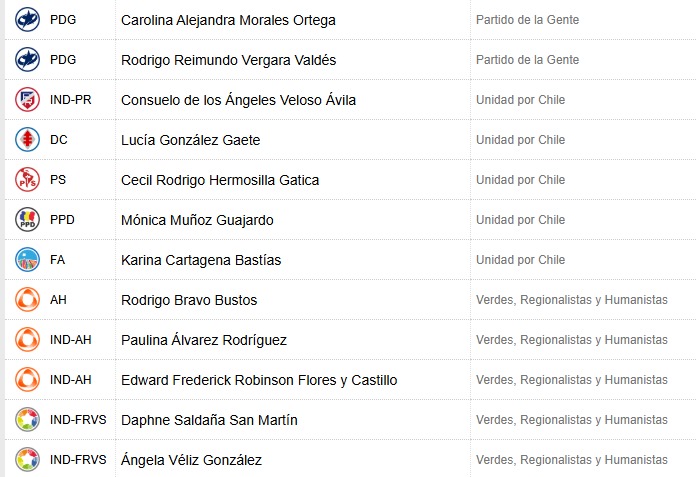This screenshot has height=477, width=697.
Task: Open candidate Carolina Alejandra Morales Ortega
Action: (x=228, y=20)
